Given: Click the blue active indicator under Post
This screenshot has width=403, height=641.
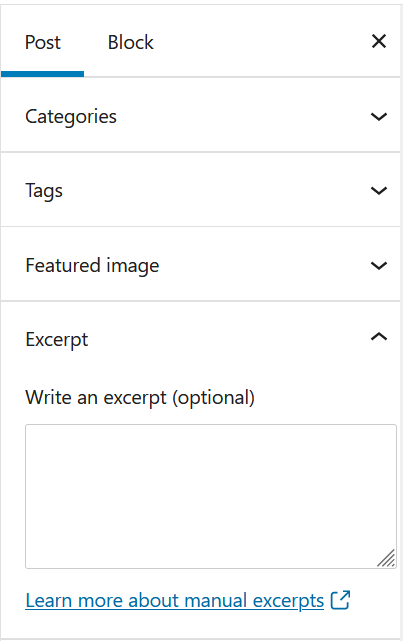Looking at the screenshot, I should (x=43, y=74).
